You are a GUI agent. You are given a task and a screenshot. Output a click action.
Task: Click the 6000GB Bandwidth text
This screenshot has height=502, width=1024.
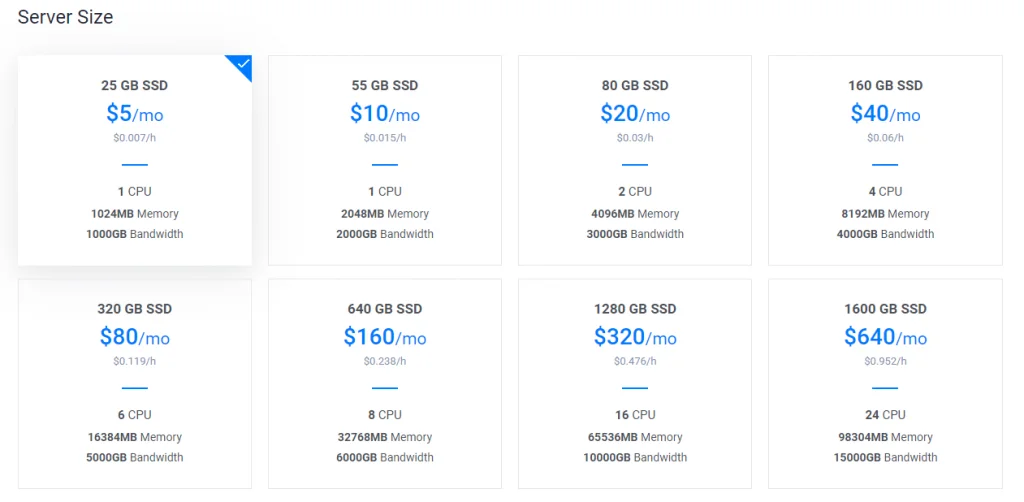coord(385,457)
